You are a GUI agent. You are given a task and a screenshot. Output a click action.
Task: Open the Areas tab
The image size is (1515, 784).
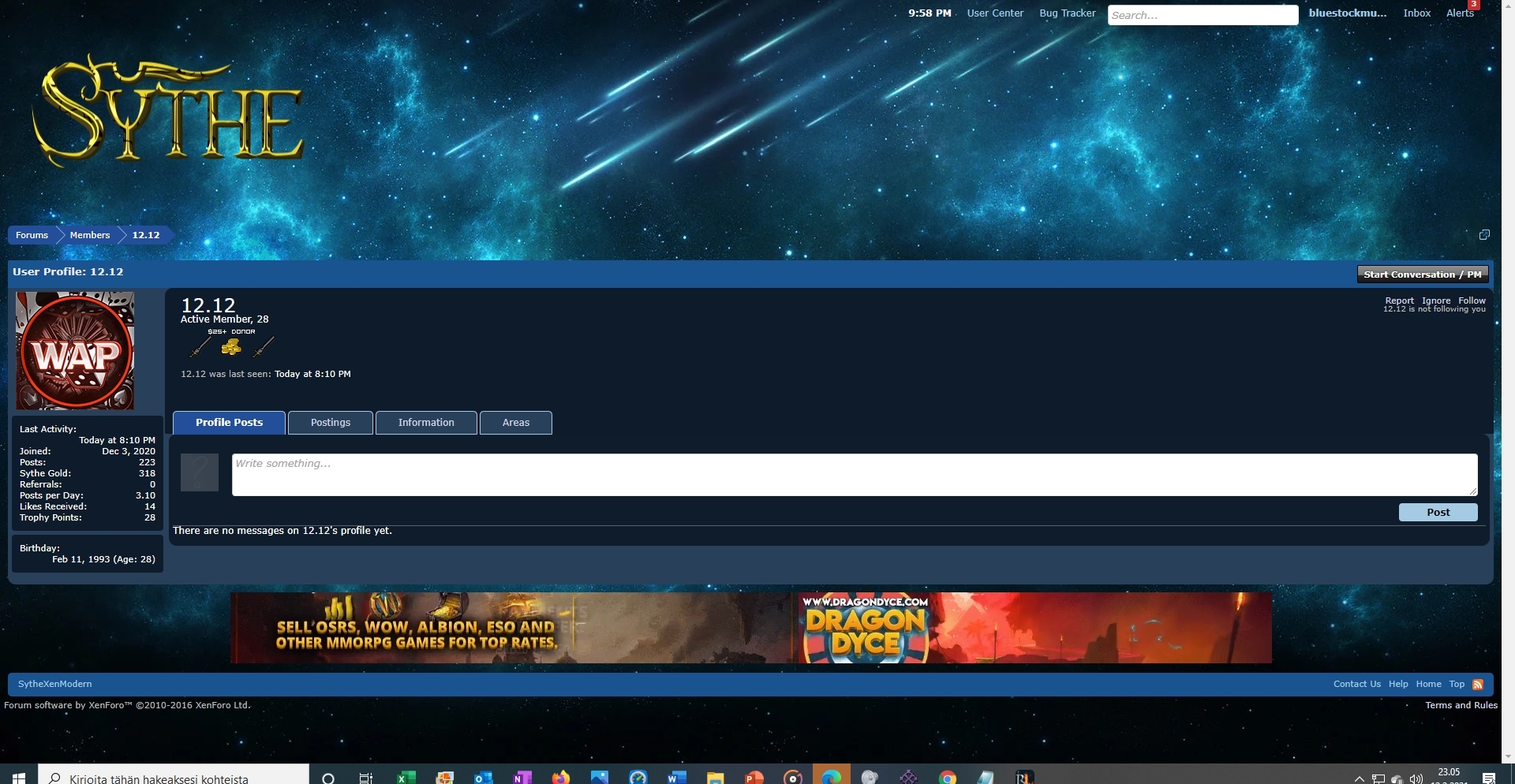coord(516,423)
